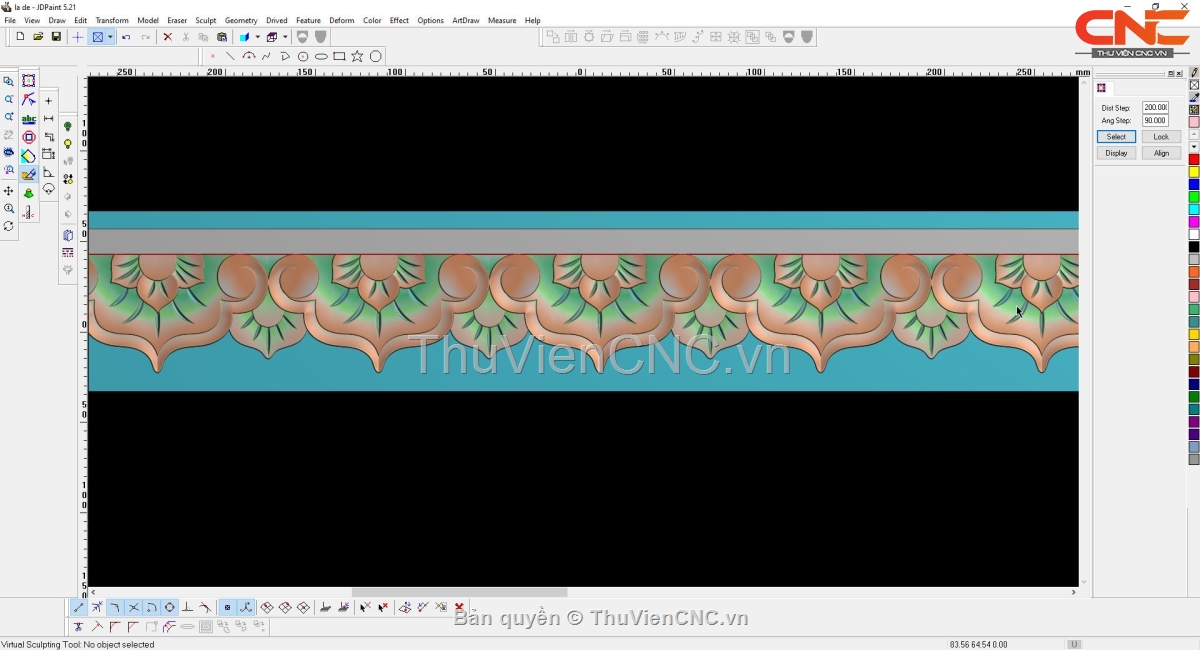Image resolution: width=1200 pixels, height=650 pixels.
Task: Click the refresh redraw view icon
Action: [9, 226]
